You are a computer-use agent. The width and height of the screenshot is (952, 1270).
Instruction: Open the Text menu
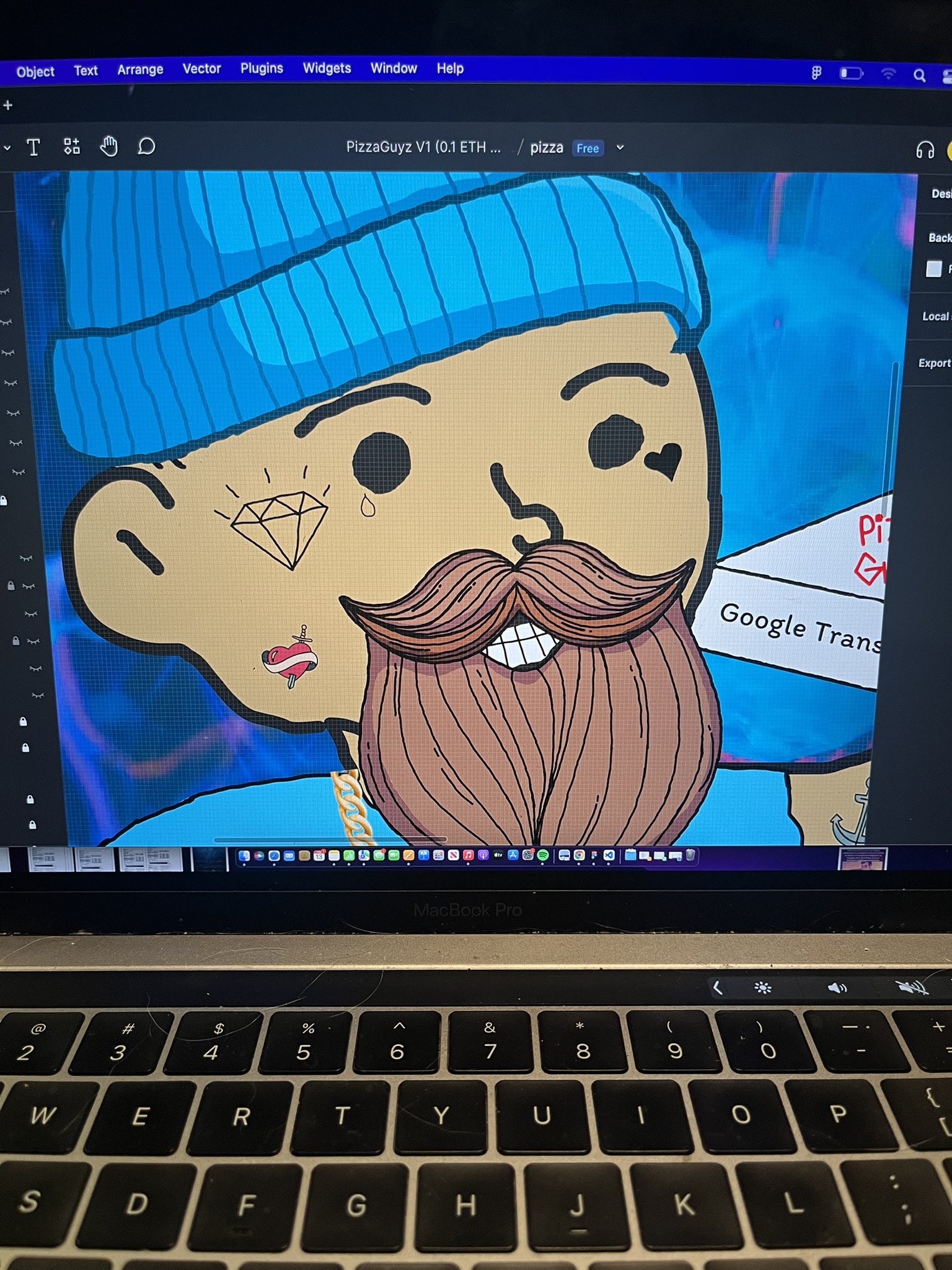coord(86,71)
